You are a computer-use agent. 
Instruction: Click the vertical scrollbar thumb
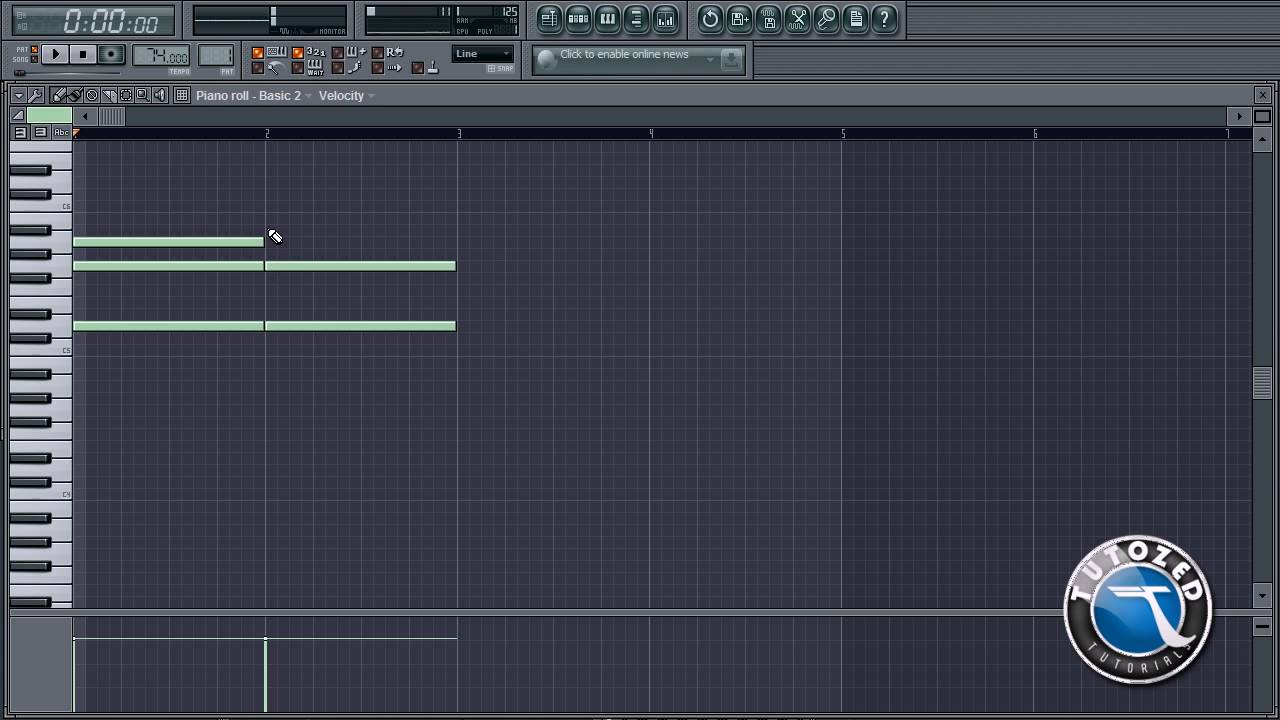[1262, 384]
